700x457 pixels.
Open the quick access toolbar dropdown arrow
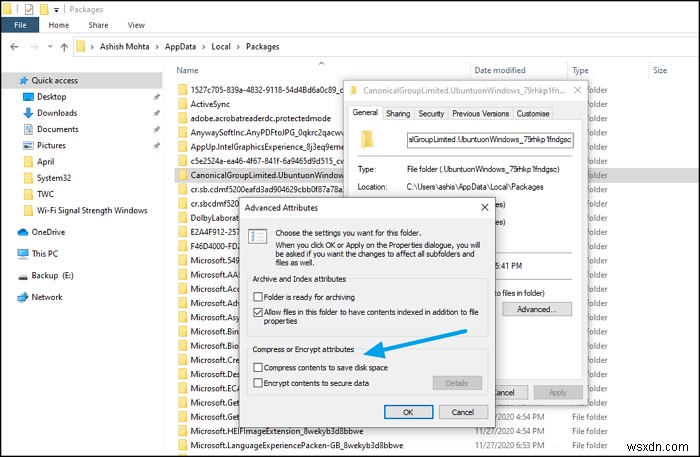click(56, 9)
